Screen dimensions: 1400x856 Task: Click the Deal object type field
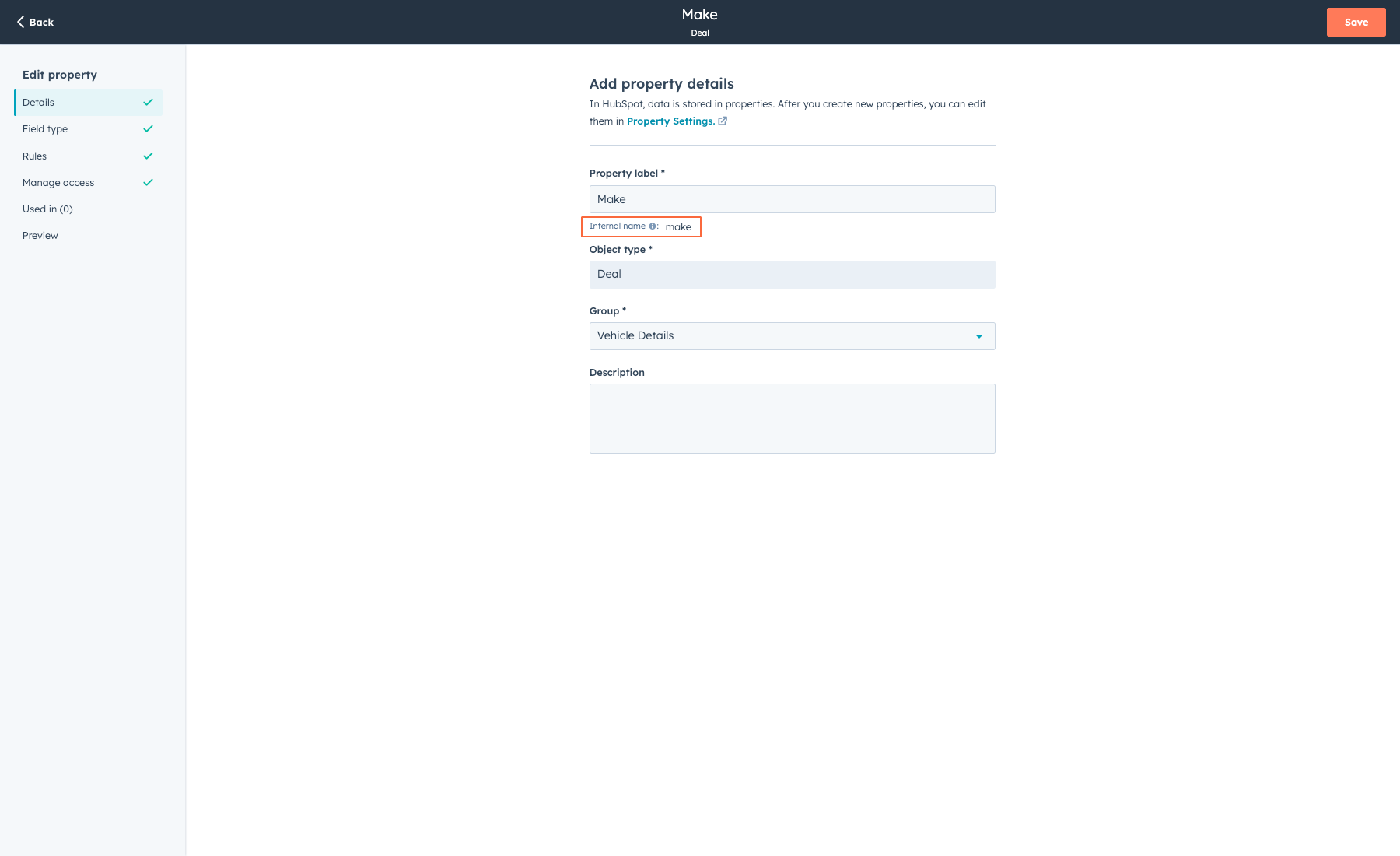tap(792, 274)
